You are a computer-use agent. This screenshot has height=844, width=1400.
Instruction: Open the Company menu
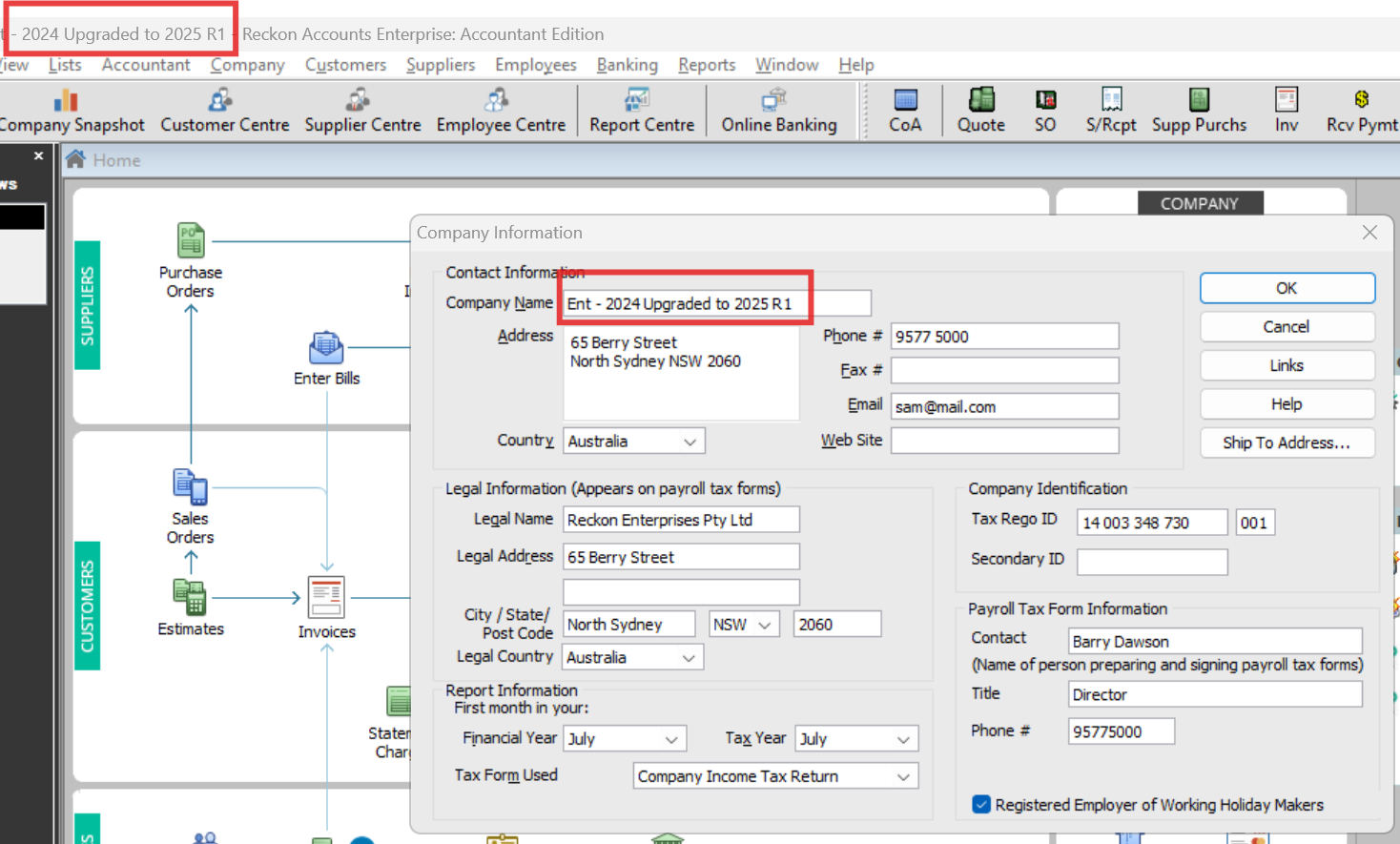248,65
